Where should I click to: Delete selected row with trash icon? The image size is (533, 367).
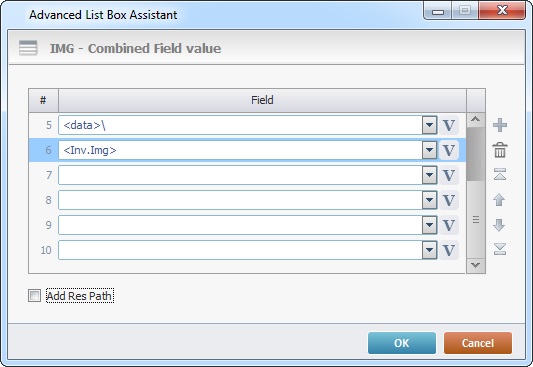click(500, 150)
